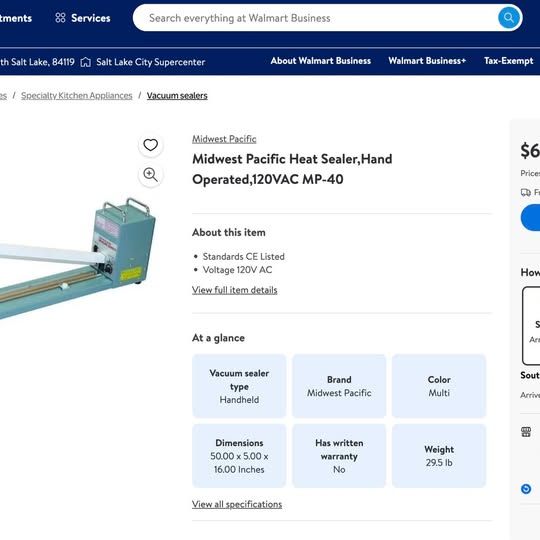Focus the Walmart Business search field

pyautogui.click(x=315, y=18)
